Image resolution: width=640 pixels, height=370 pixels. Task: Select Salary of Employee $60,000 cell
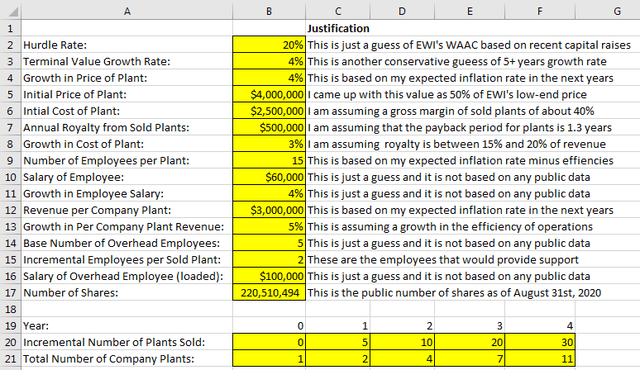(269, 177)
